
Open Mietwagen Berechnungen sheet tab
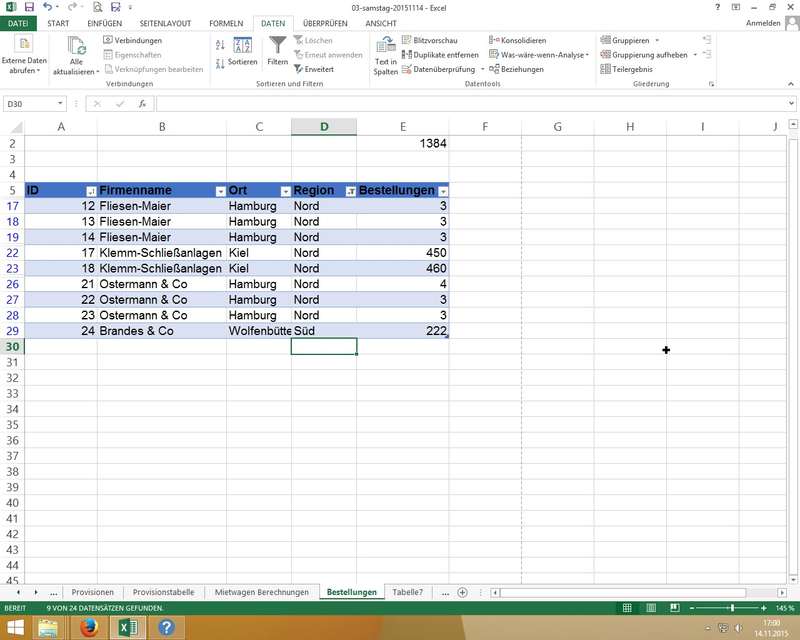pos(262,592)
